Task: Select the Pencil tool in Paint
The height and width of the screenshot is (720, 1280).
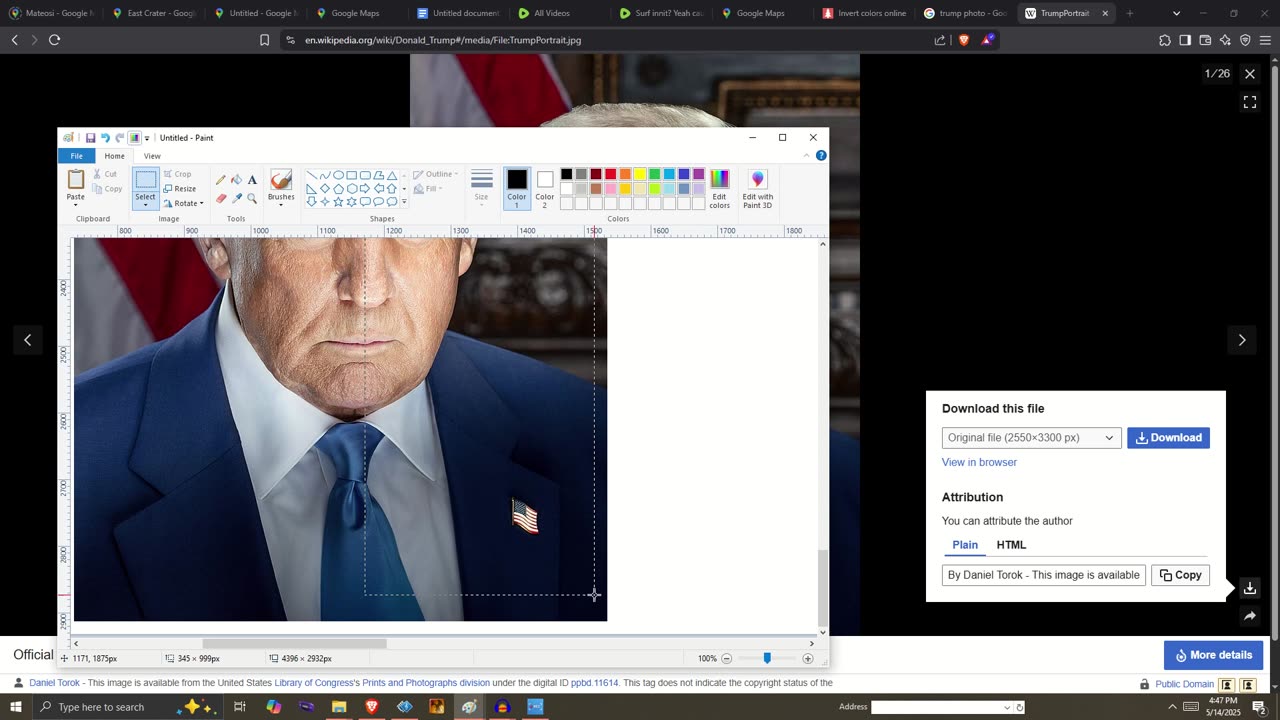Action: point(220,180)
